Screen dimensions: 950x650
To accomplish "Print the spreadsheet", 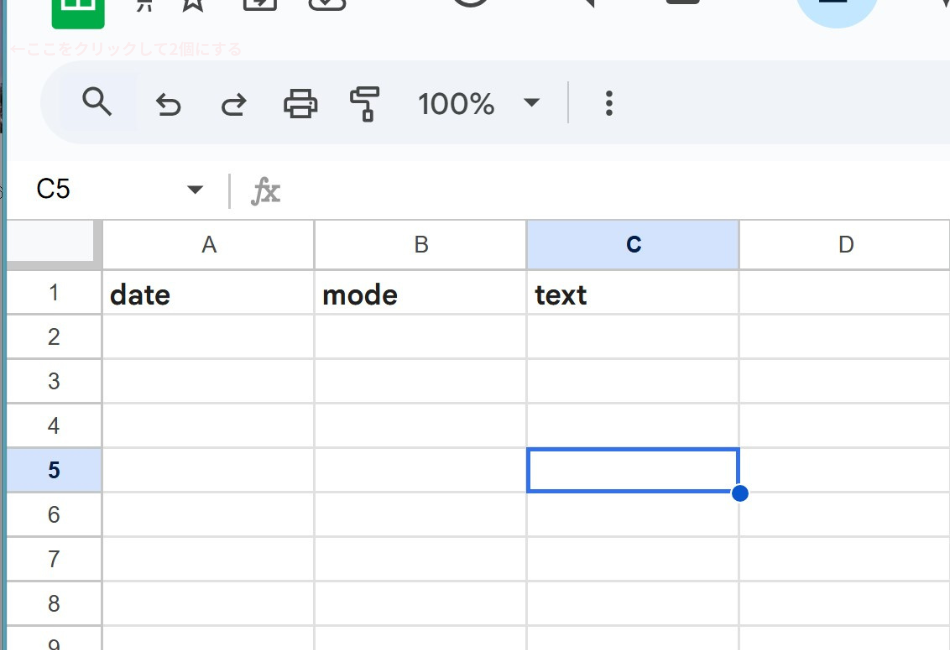I will tap(301, 103).
